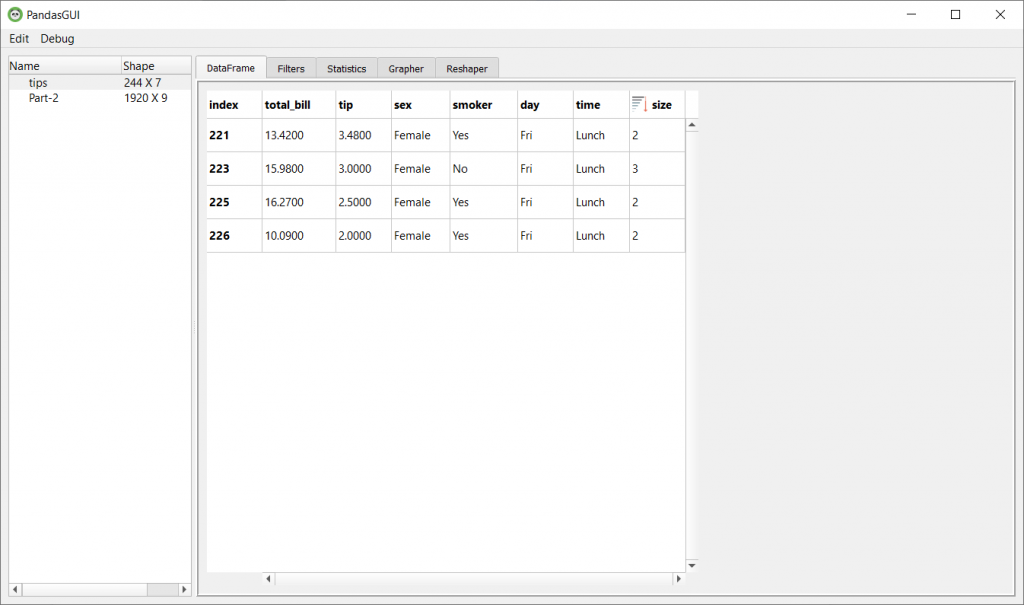Open the Debug menu
Image resolution: width=1024 pixels, height=605 pixels.
(x=57, y=39)
